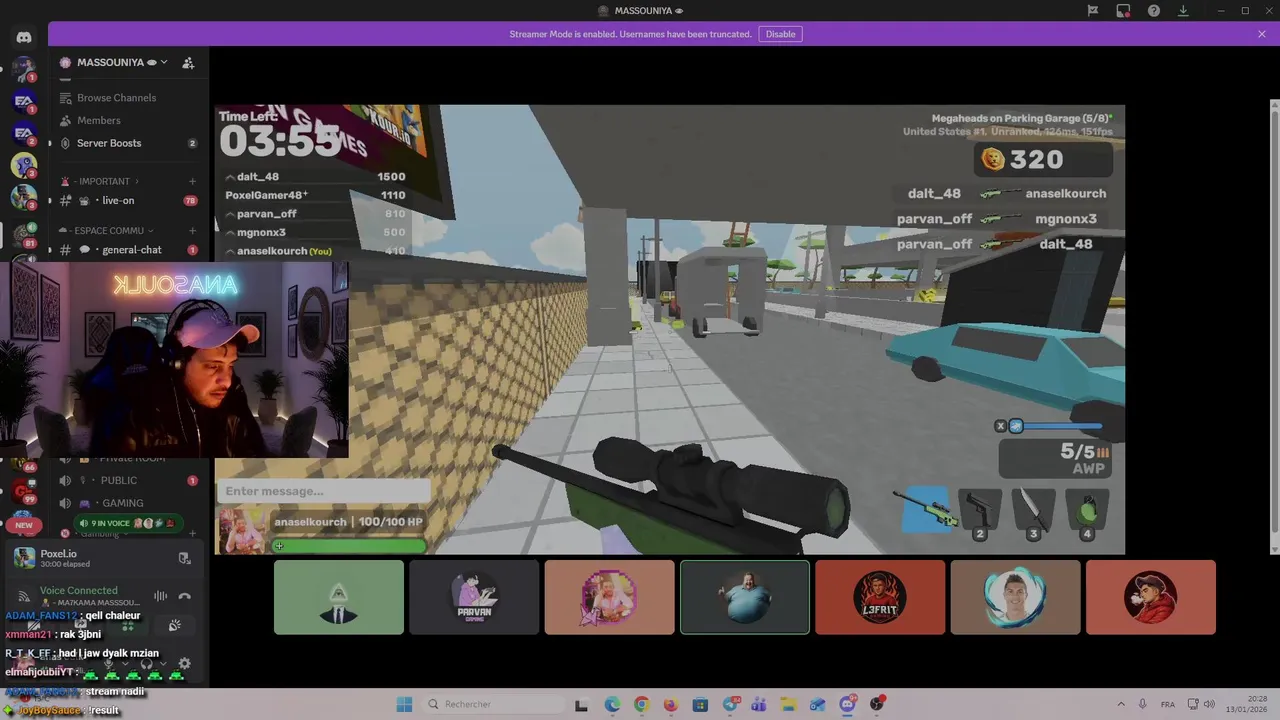Focus the green suited-figure participant tile
Image resolution: width=1280 pixels, height=720 pixels.
click(339, 597)
